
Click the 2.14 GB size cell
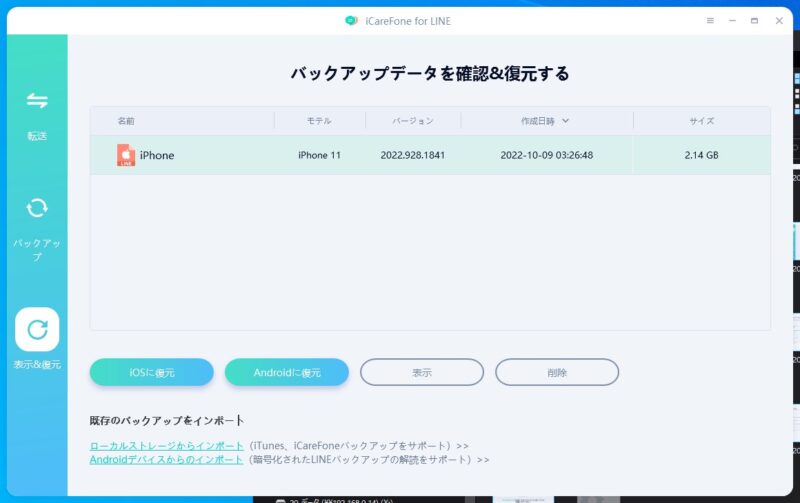click(702, 155)
